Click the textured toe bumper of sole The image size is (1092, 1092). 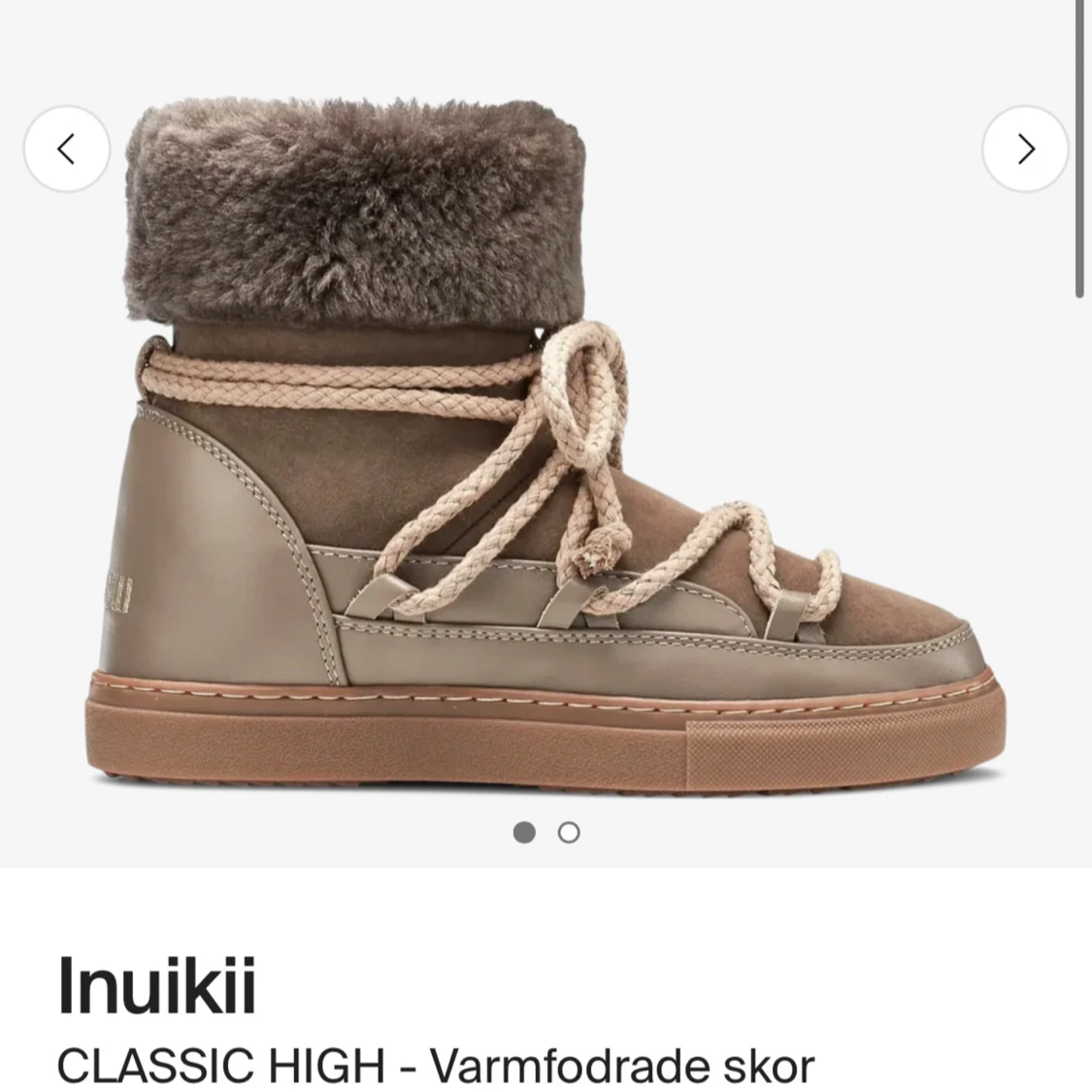(x=846, y=755)
